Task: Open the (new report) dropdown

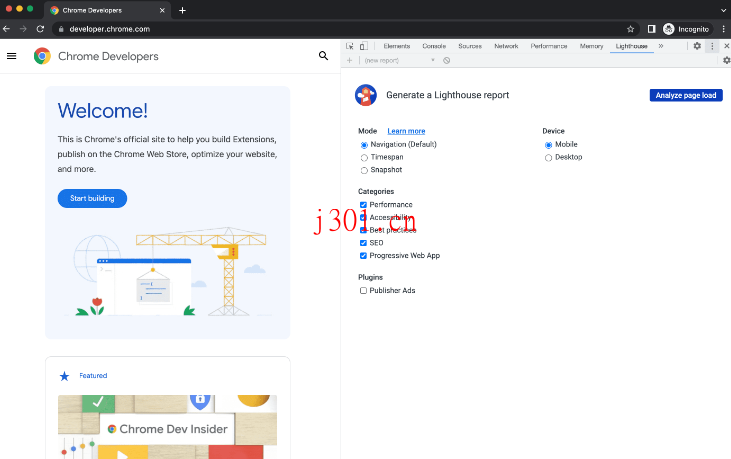Action: [400, 60]
